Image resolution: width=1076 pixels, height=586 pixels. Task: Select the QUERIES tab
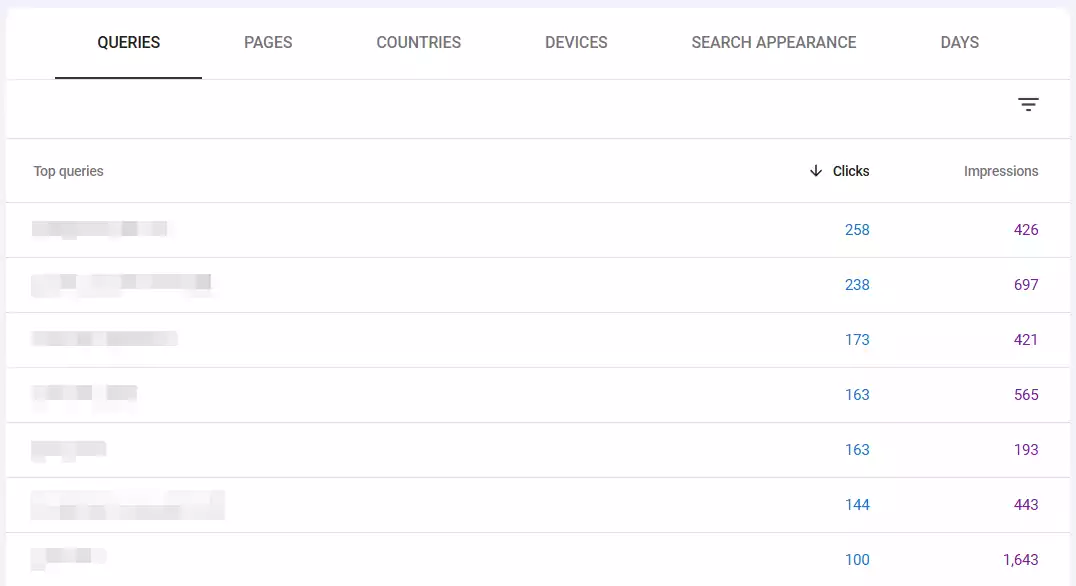[128, 42]
